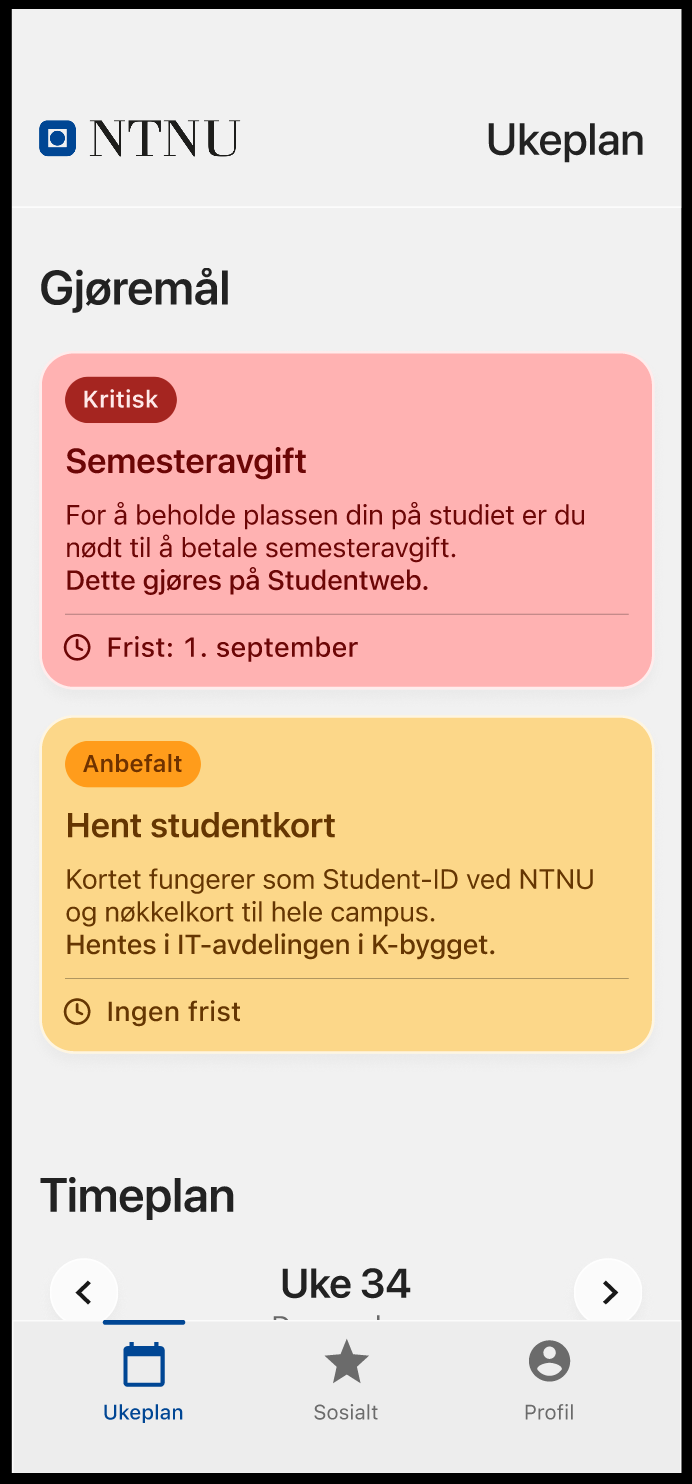Screen dimensions: 692x1484
Task: Click 'Dette gjøres på Studentweb' text
Action: 247,581
